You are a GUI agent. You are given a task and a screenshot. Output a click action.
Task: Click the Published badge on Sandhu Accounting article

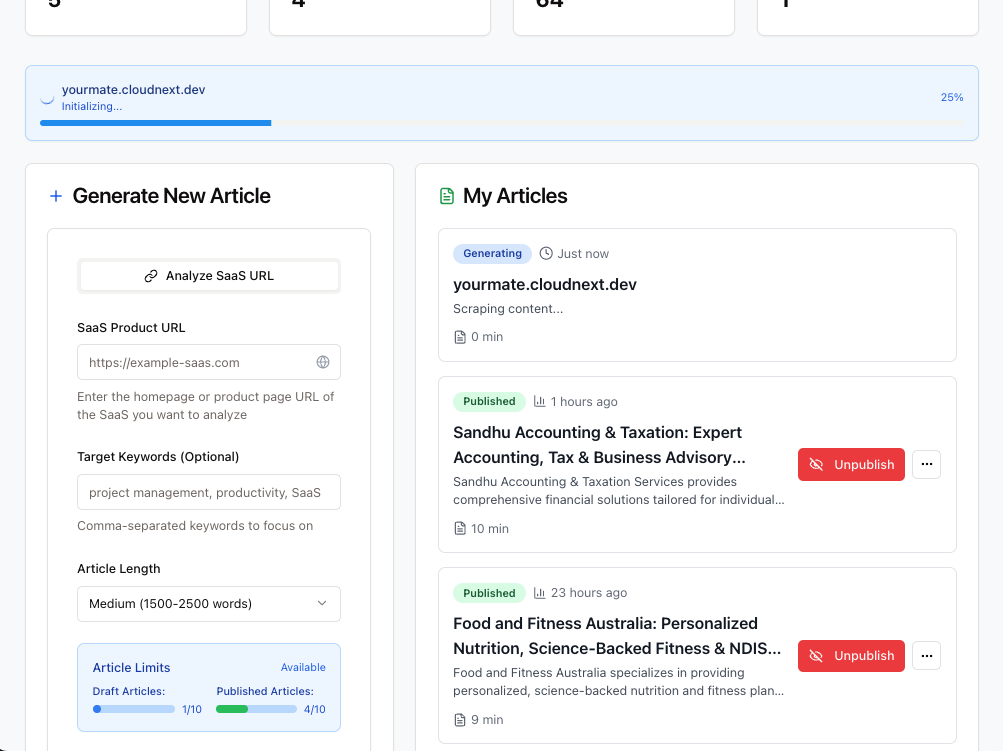(489, 401)
